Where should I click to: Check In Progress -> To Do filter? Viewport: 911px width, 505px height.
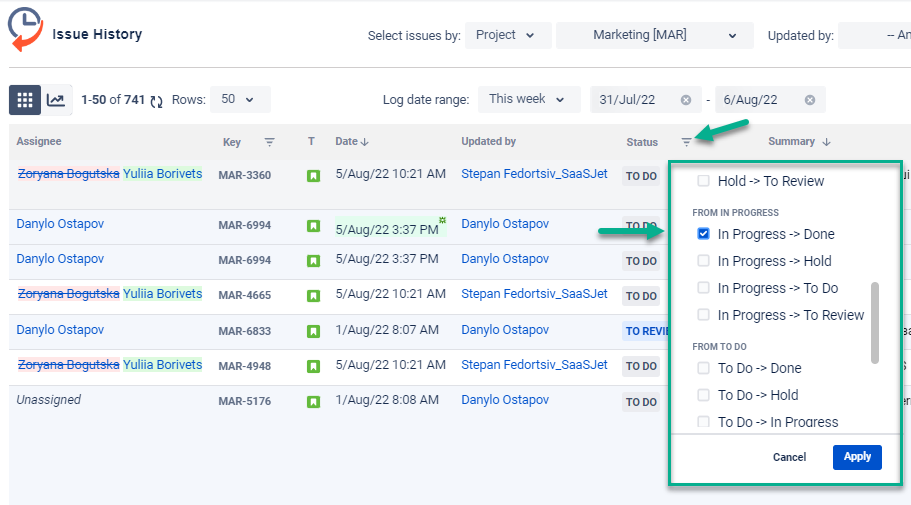click(x=703, y=288)
